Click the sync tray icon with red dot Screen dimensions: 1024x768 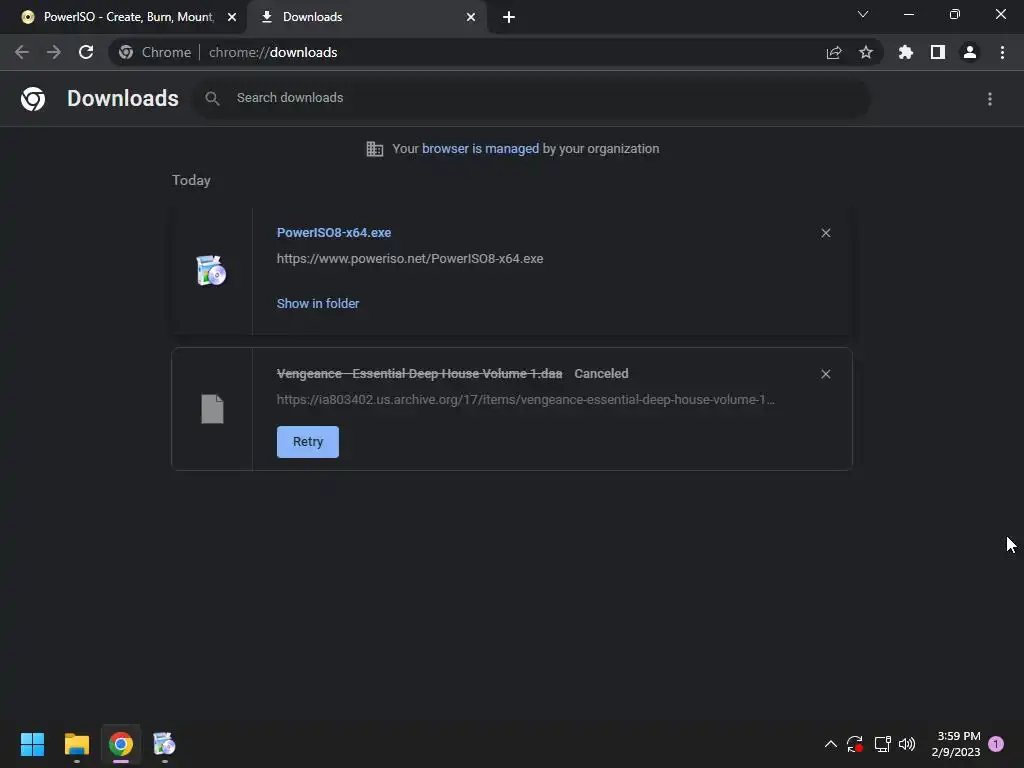click(x=855, y=744)
